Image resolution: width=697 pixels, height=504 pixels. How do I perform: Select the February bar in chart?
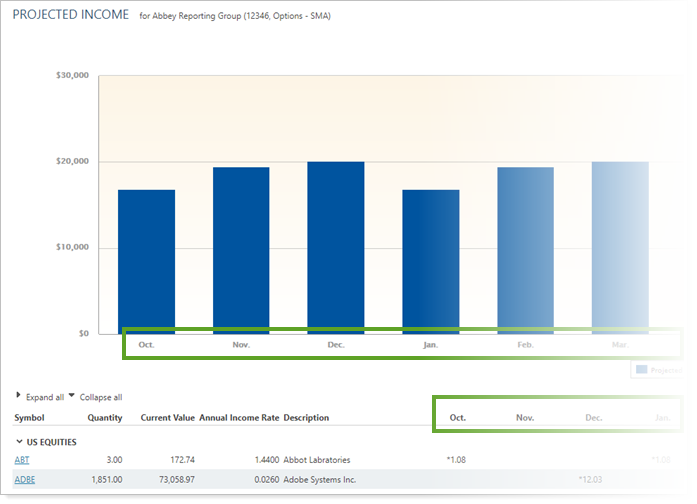coord(526,250)
